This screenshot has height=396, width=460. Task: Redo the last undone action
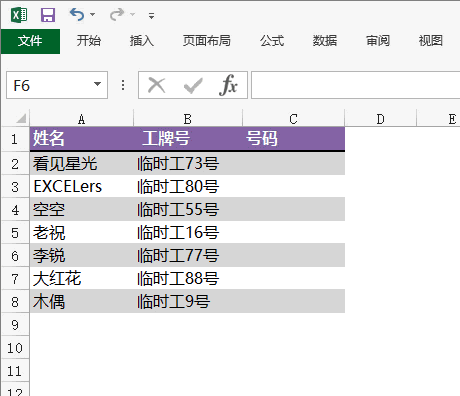coord(117,14)
